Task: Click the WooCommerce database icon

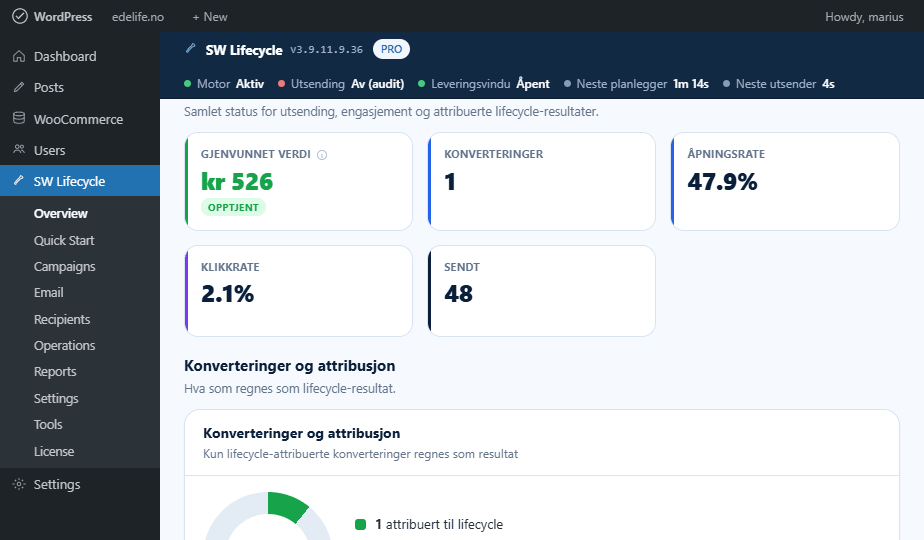Action: [x=19, y=118]
